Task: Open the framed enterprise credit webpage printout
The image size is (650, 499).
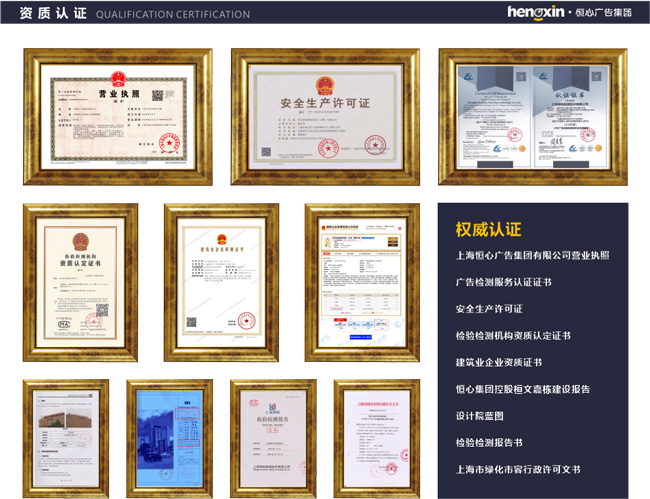Action: point(362,283)
